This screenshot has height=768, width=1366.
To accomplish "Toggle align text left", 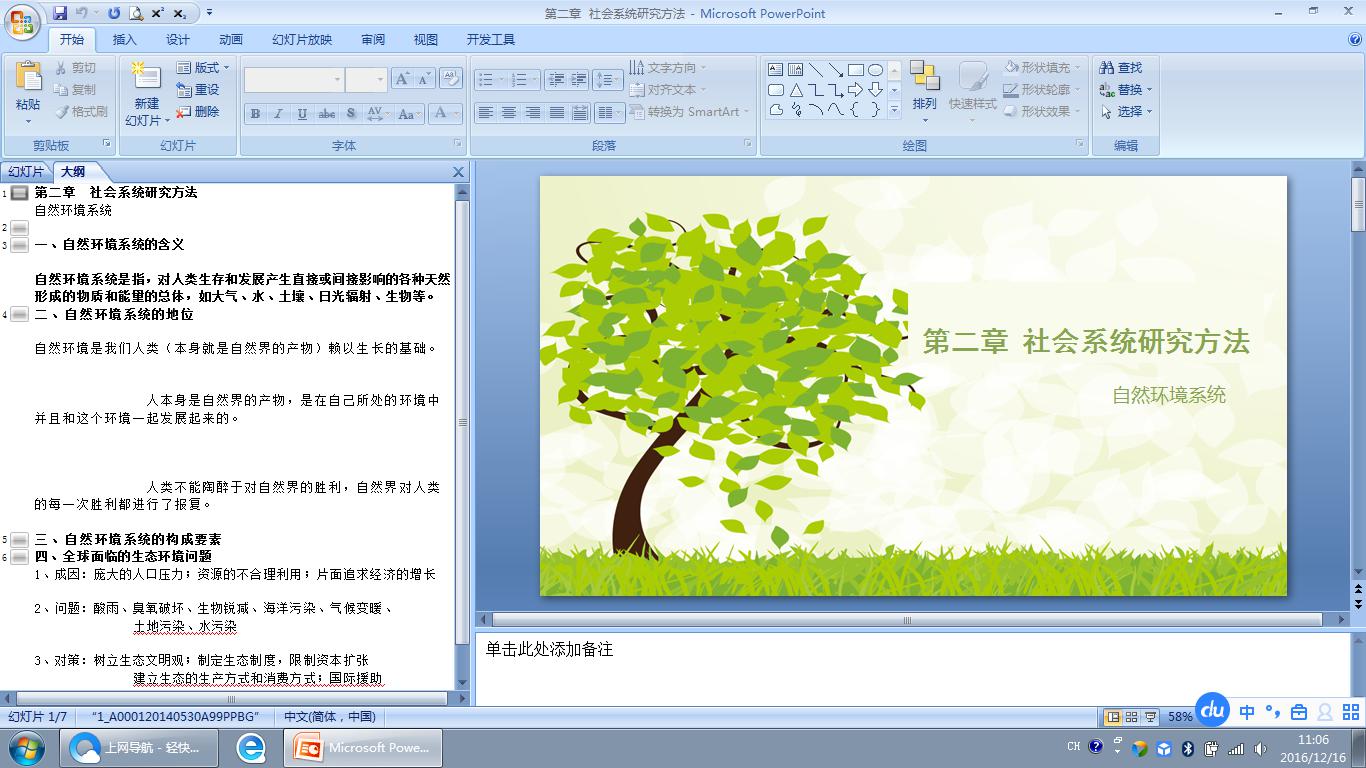I will tap(486, 113).
